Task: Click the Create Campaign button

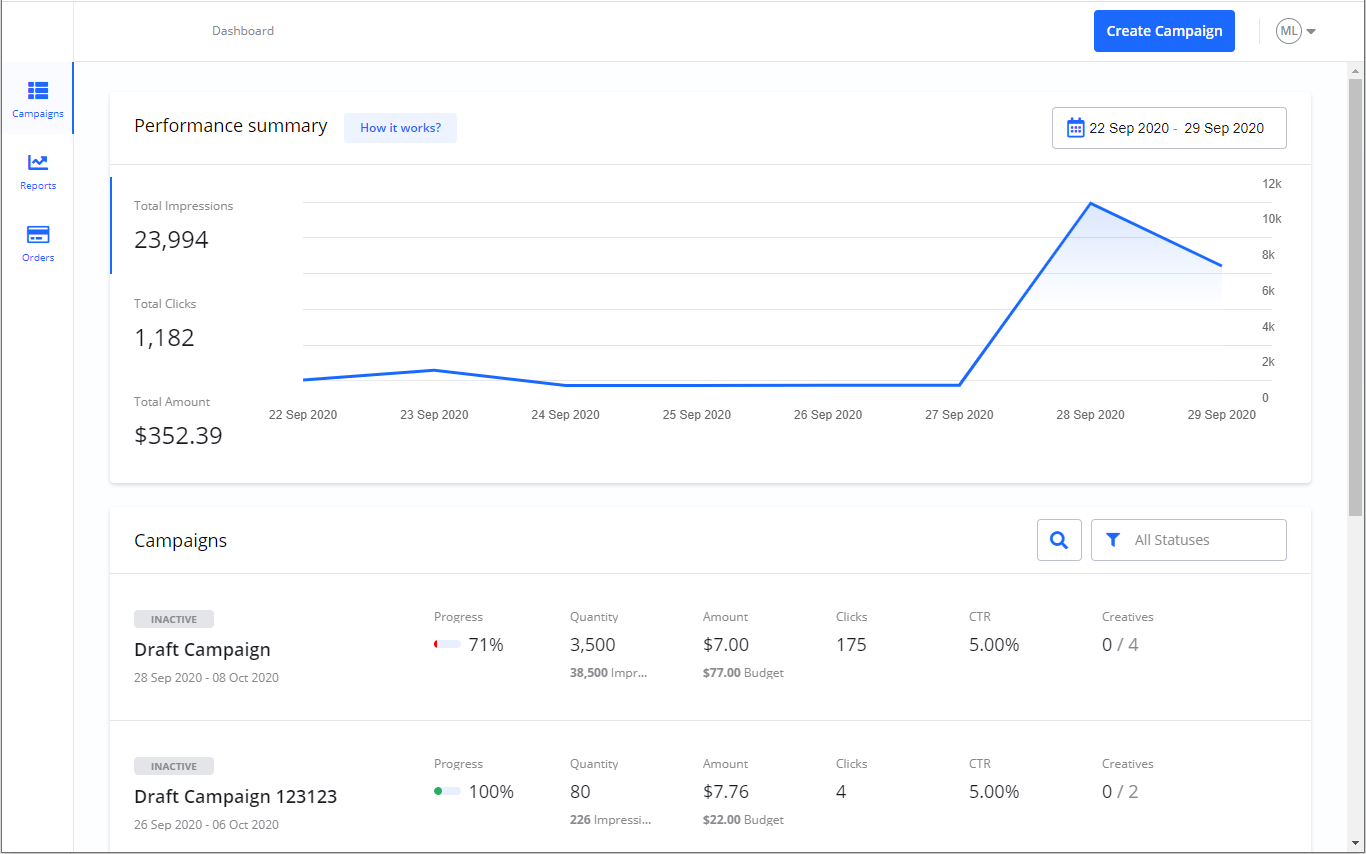Action: pyautogui.click(x=1164, y=31)
